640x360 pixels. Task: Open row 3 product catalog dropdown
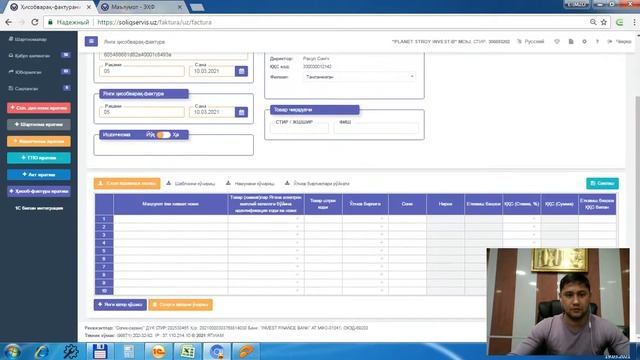297,235
